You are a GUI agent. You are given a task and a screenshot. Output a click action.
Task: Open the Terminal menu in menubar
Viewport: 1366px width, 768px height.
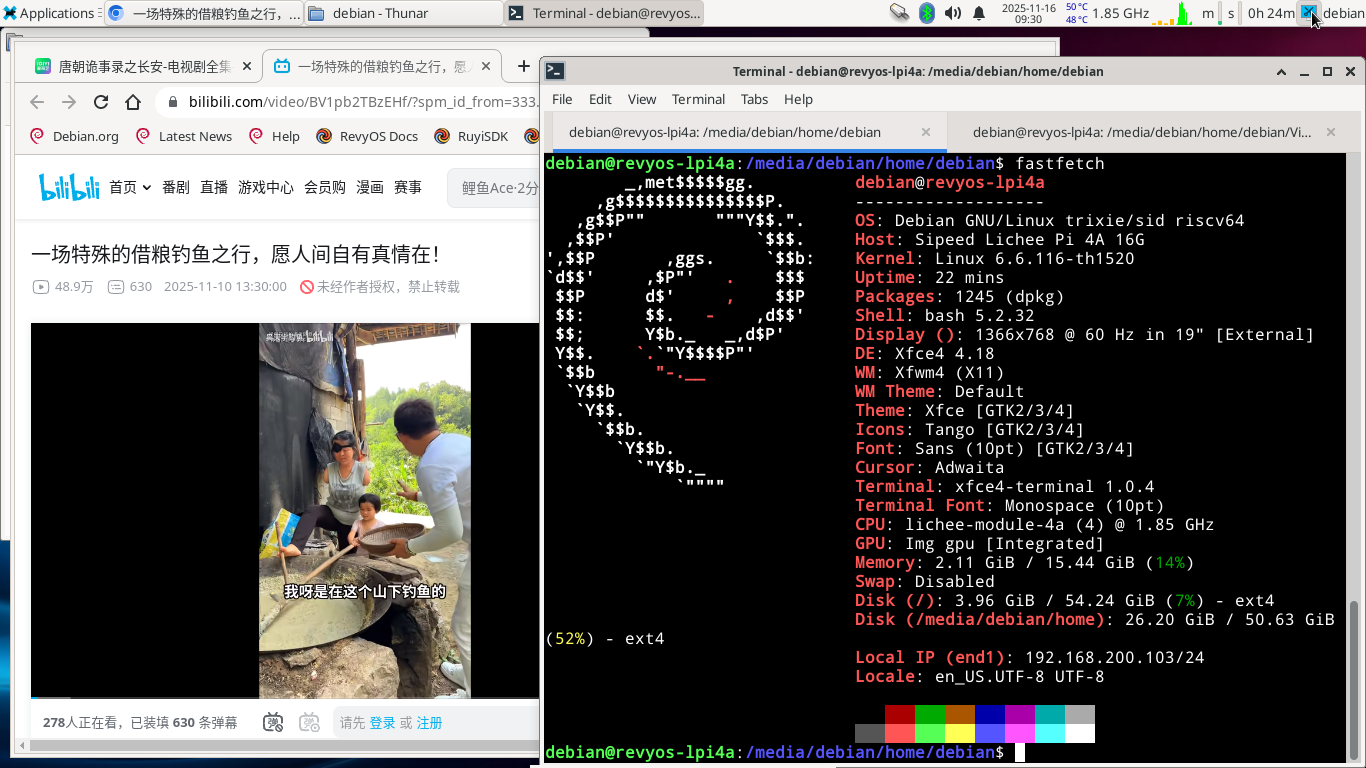[x=698, y=99]
